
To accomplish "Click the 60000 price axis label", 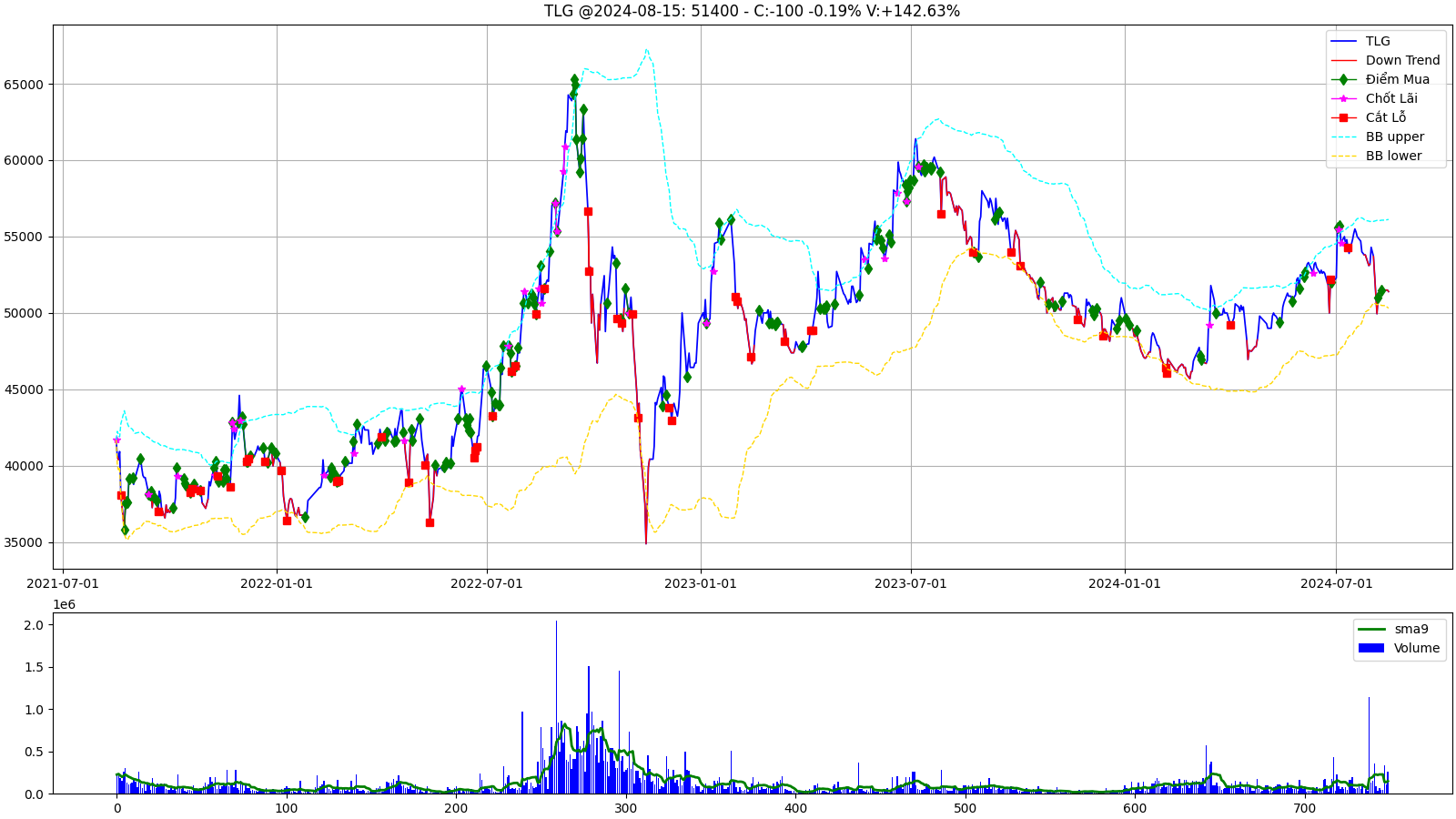I will pos(24,161).
